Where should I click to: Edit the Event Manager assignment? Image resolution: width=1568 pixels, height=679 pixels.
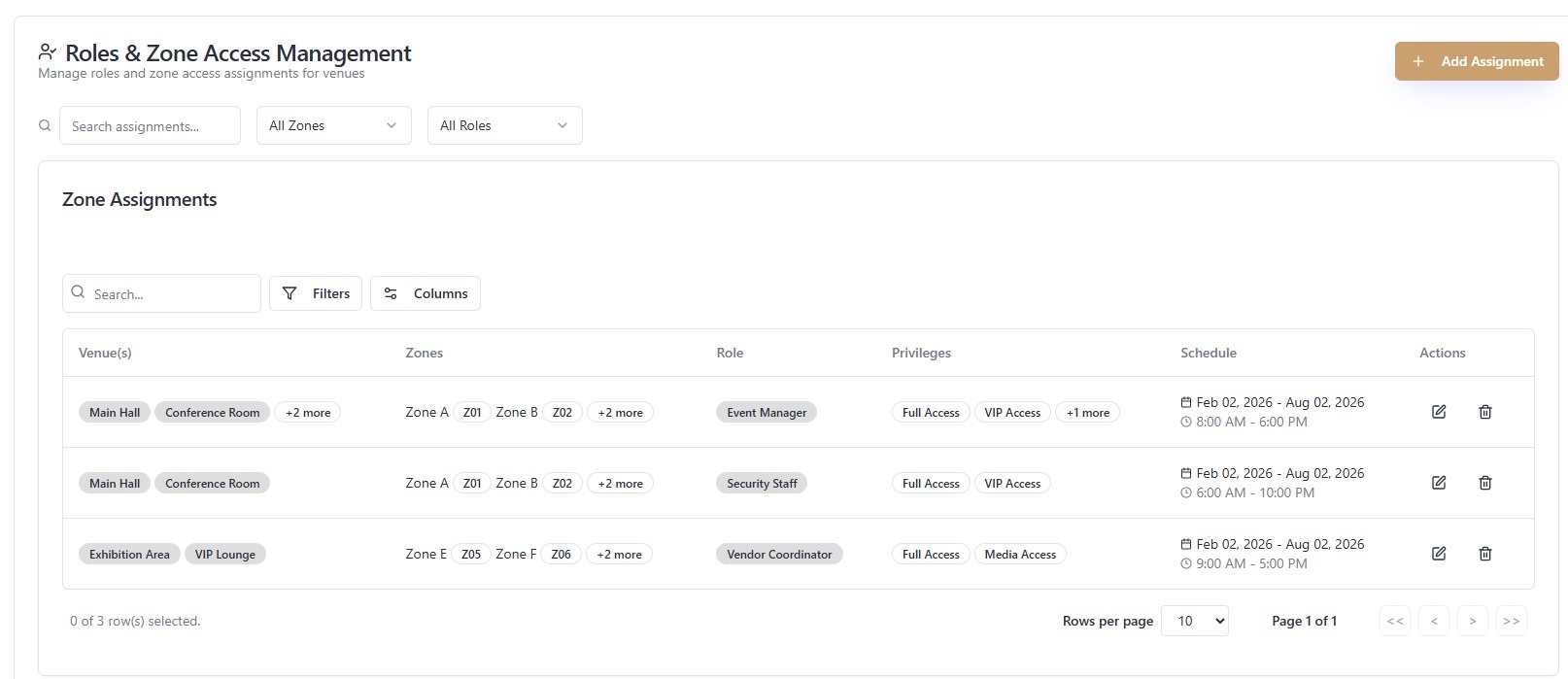click(x=1439, y=412)
